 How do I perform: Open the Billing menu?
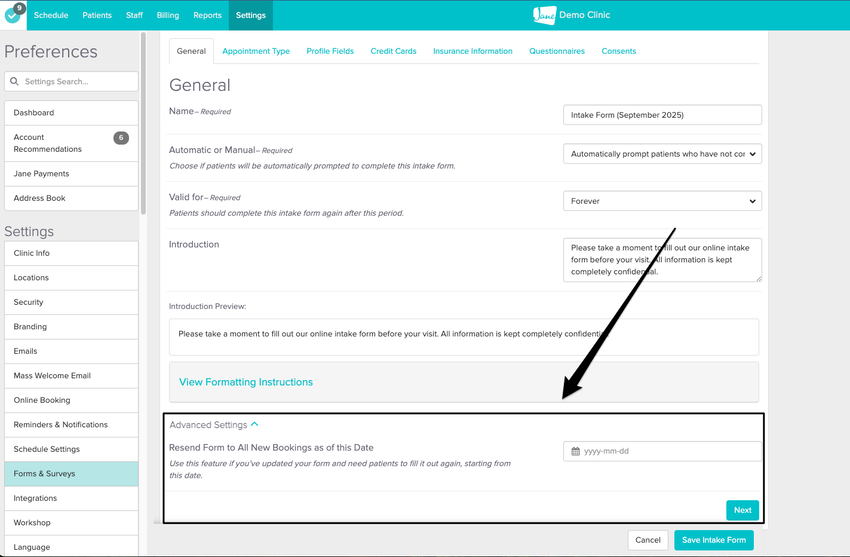tap(168, 15)
